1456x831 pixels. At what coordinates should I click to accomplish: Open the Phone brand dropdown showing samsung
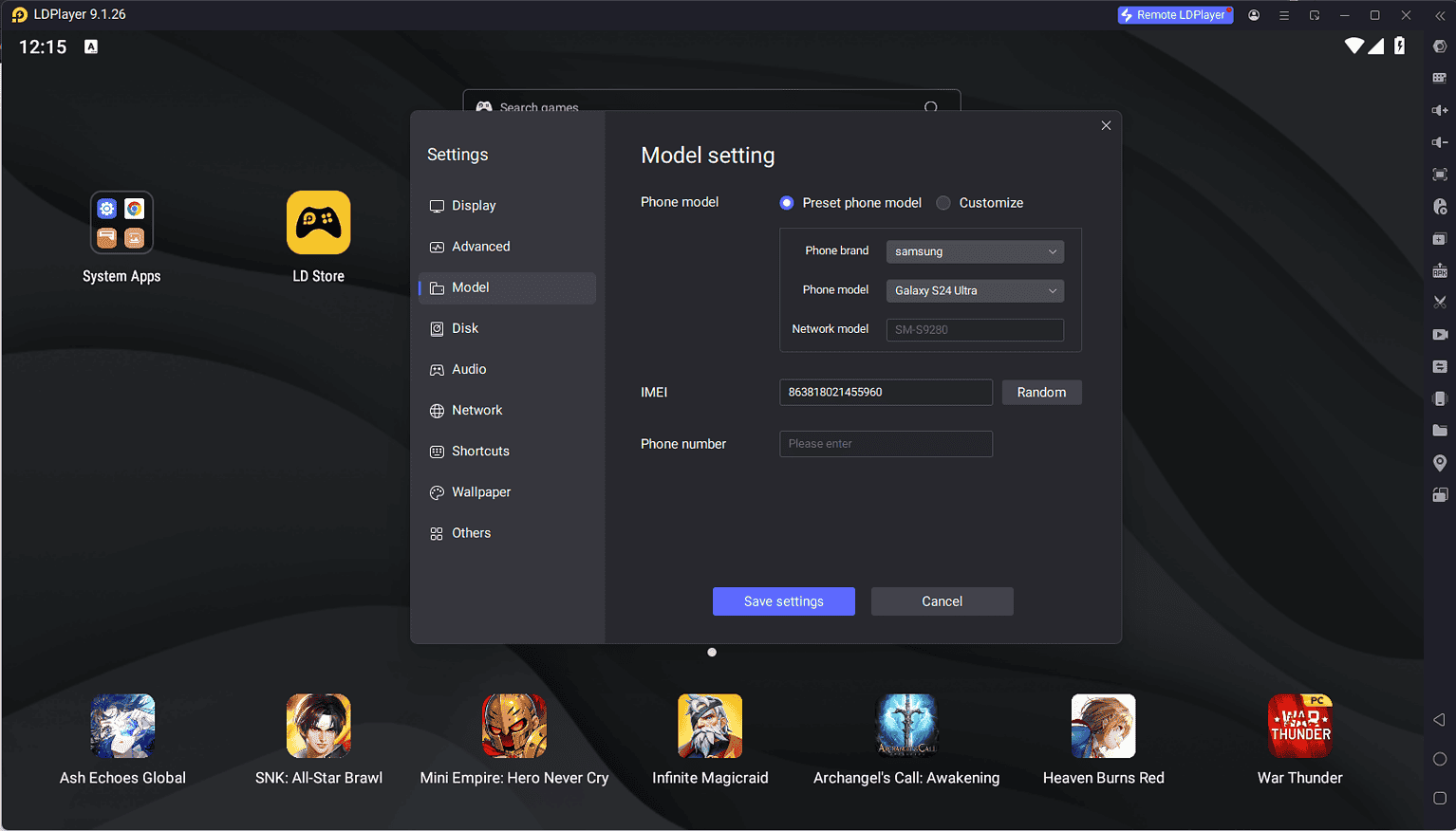click(x=974, y=251)
